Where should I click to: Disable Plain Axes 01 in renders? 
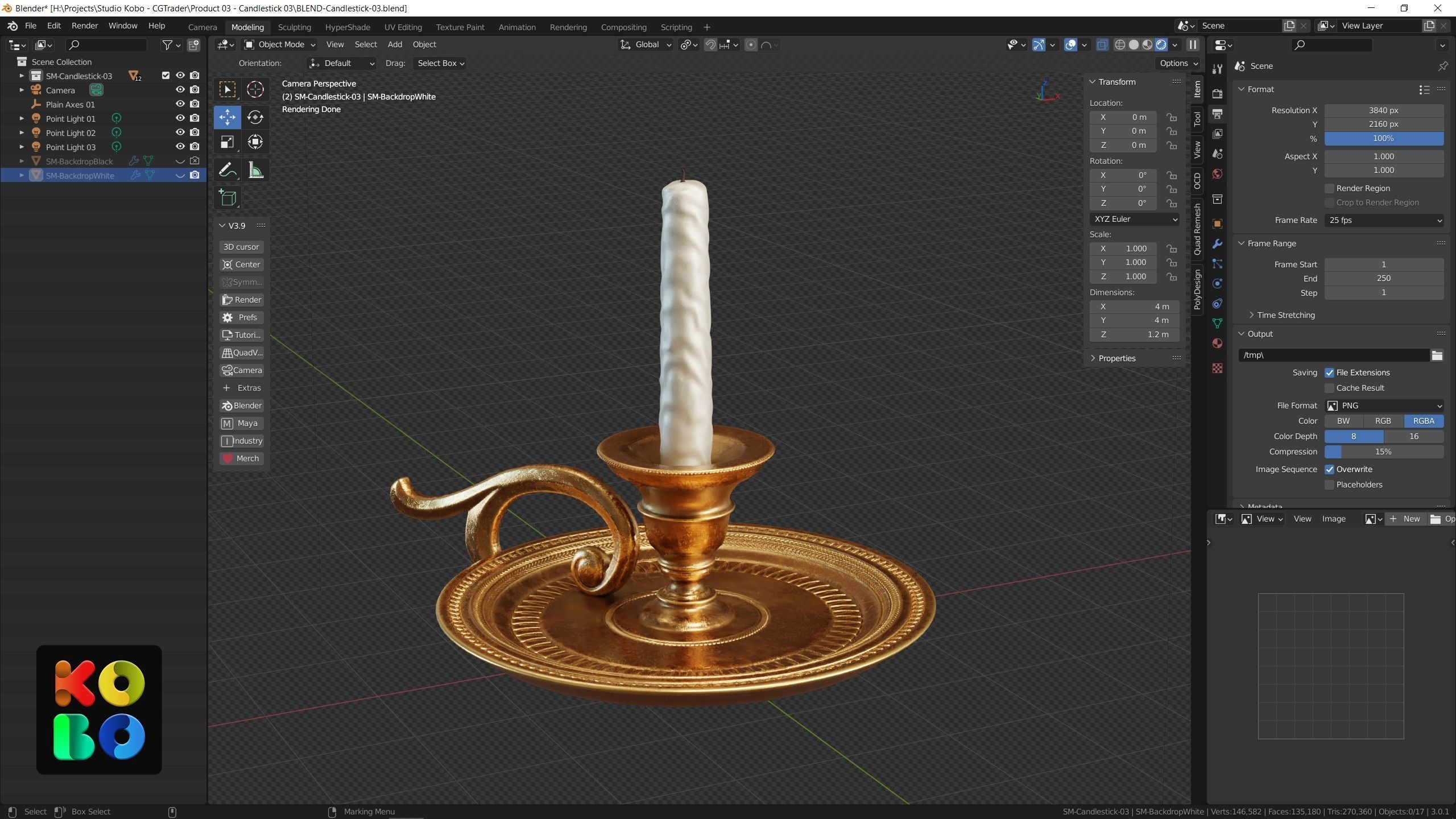click(x=195, y=104)
